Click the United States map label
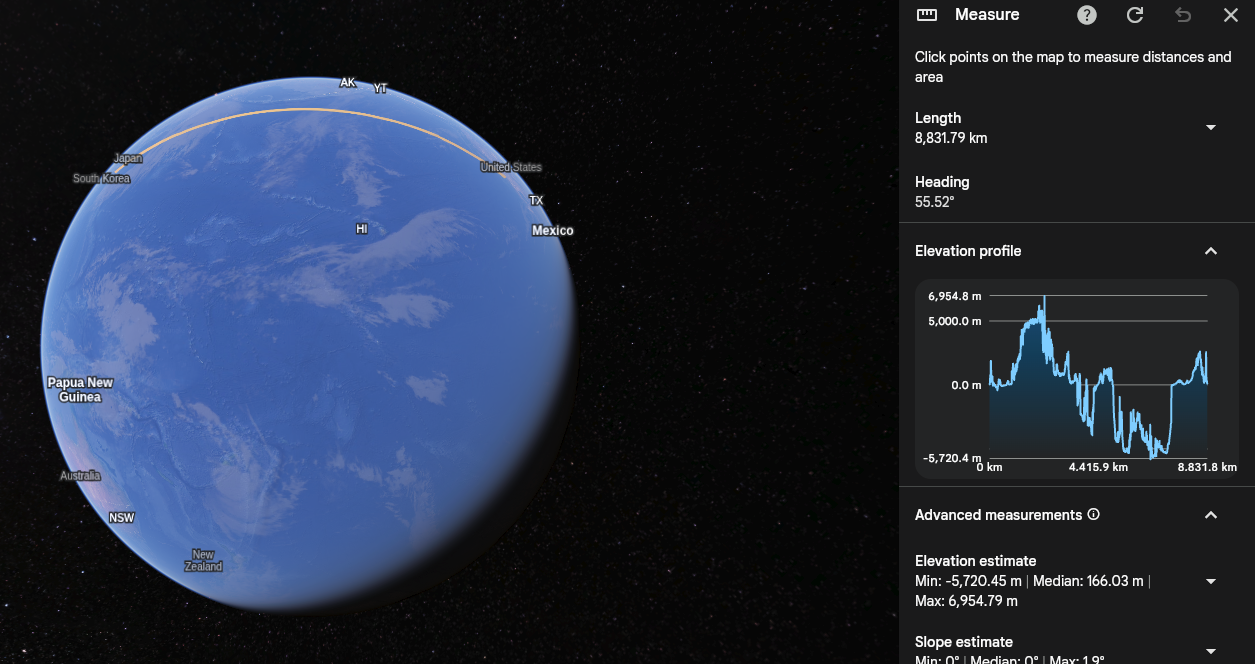 (x=511, y=167)
